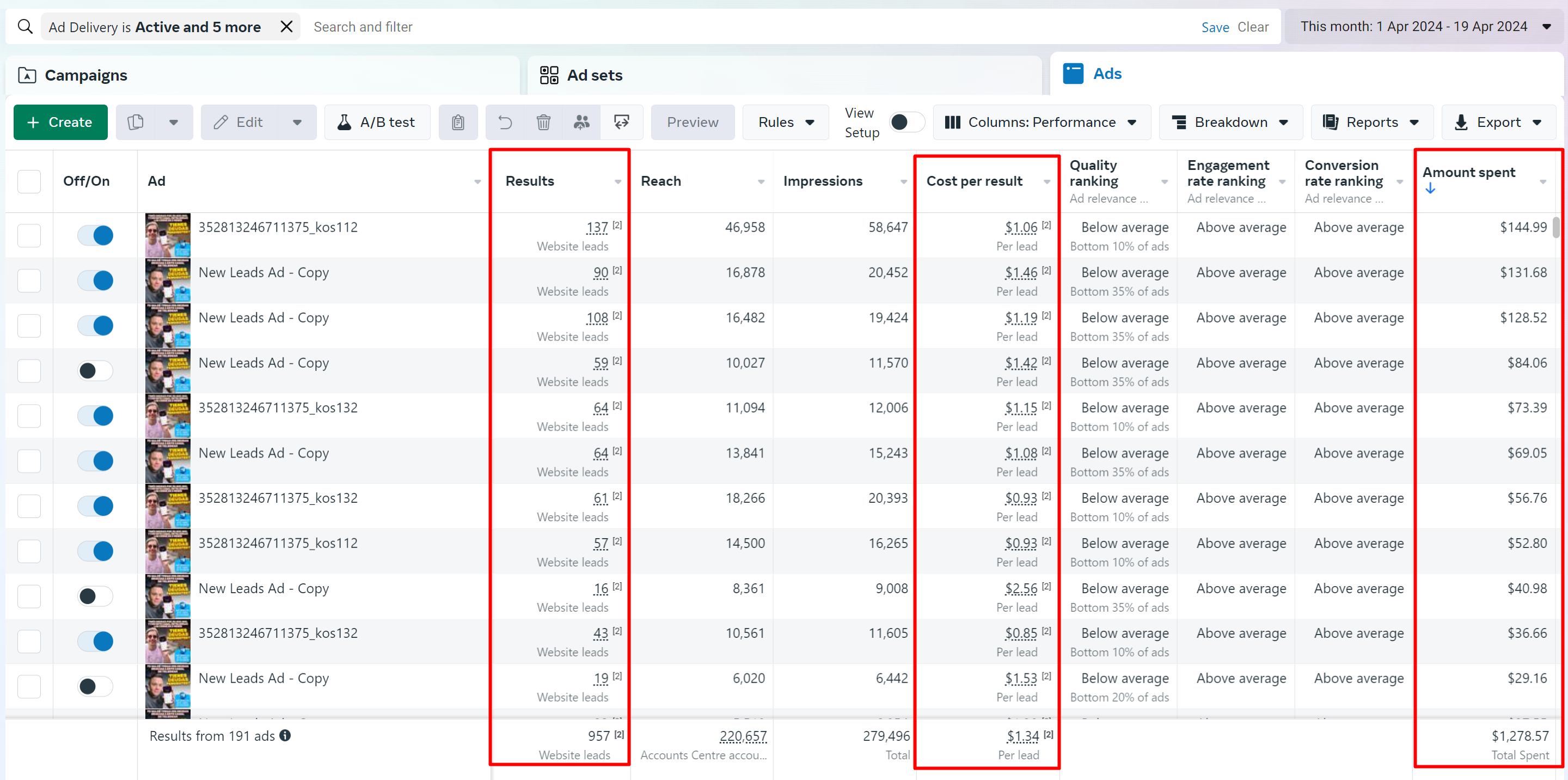Open the Breakdown dropdown

[x=1231, y=123]
